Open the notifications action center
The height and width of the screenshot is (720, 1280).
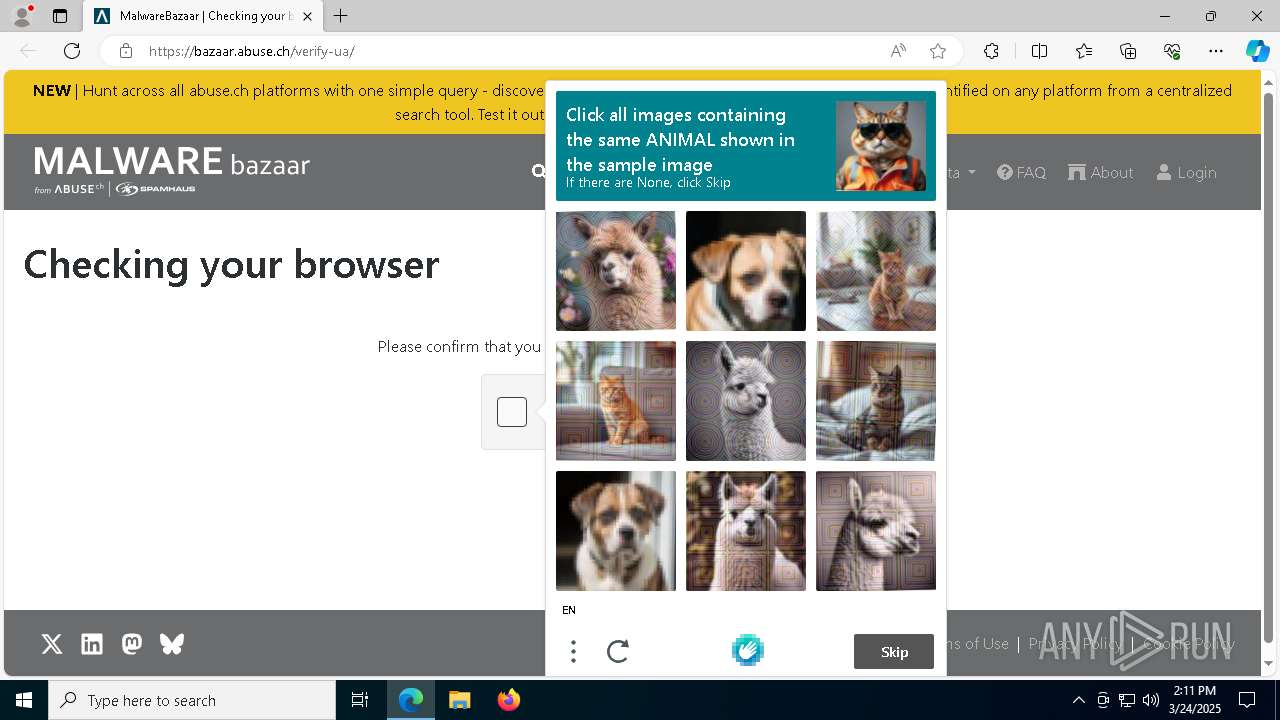pos(1247,700)
